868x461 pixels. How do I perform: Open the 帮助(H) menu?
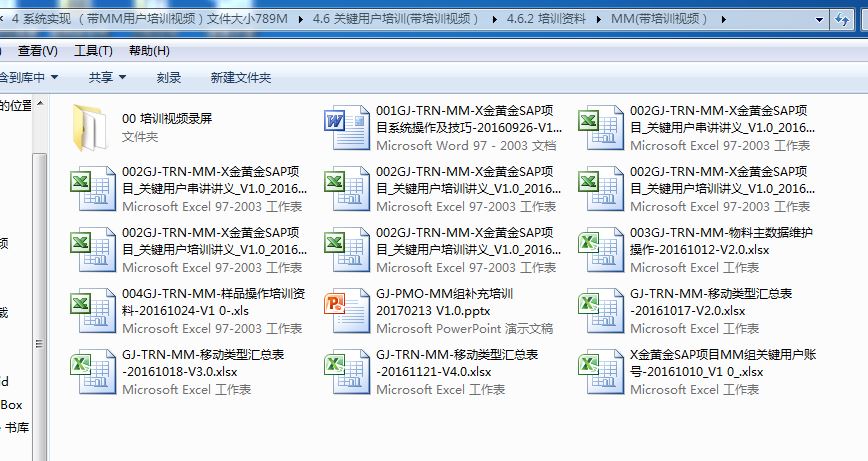point(149,51)
